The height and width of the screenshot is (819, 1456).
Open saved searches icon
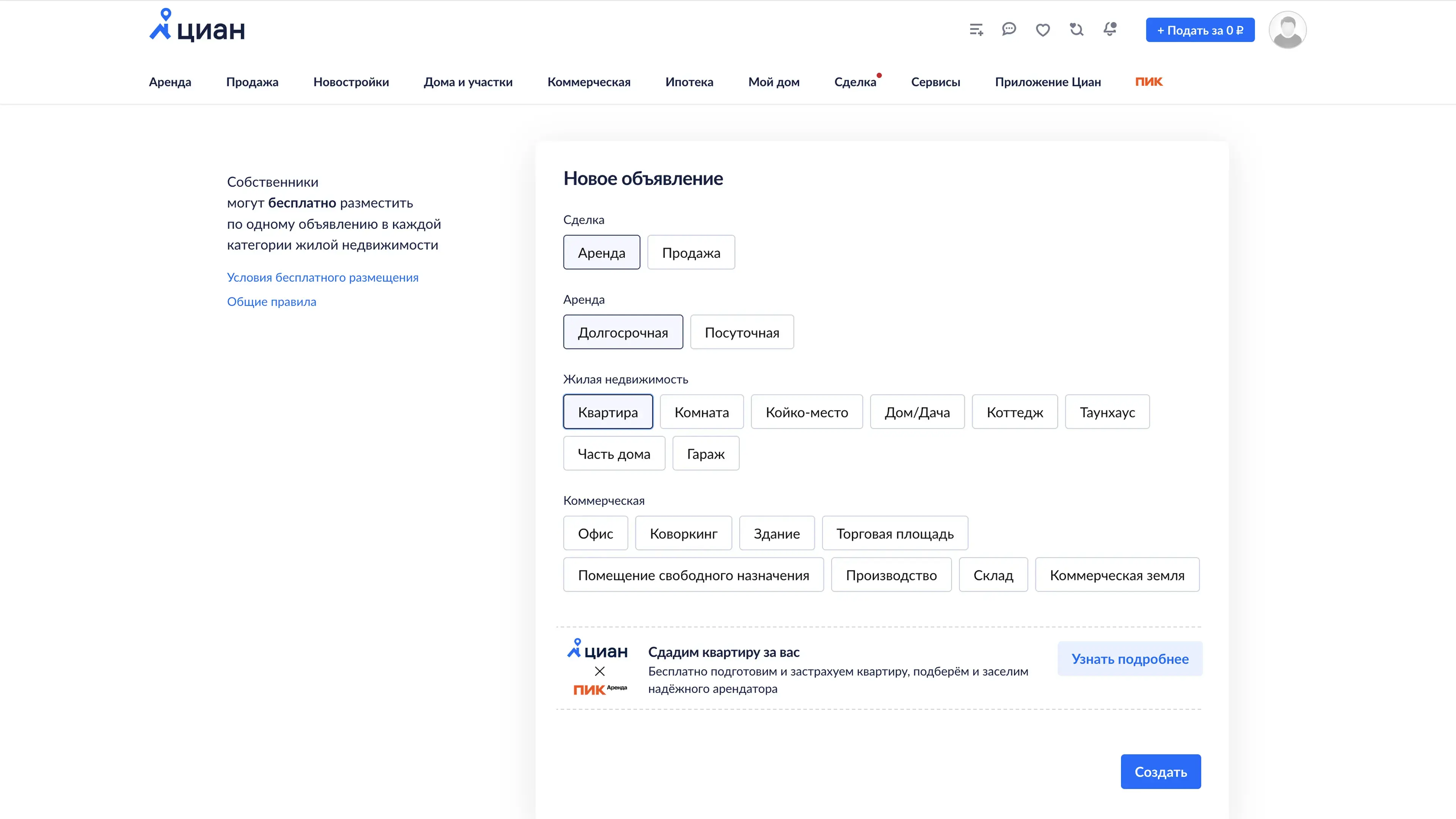coord(1076,29)
